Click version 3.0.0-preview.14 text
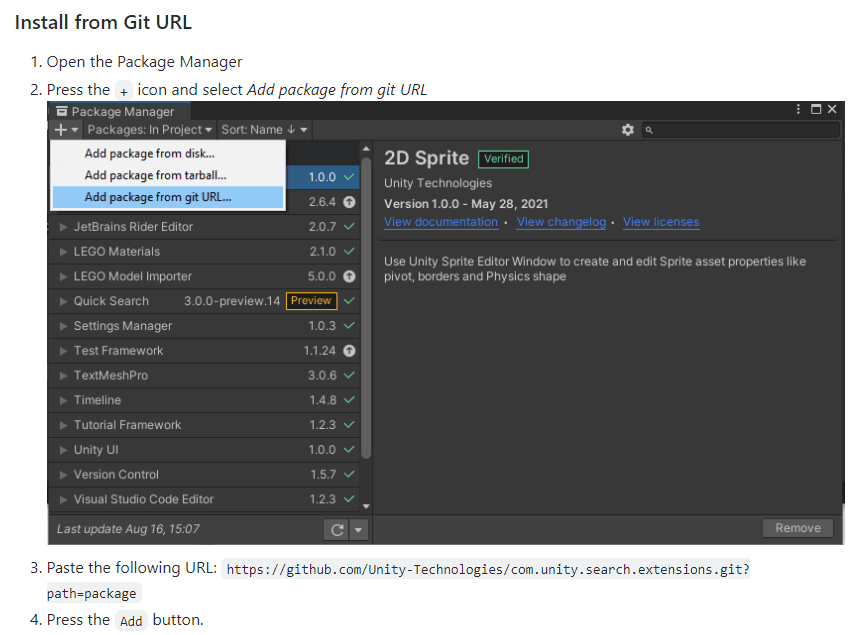The image size is (858, 635). (232, 301)
